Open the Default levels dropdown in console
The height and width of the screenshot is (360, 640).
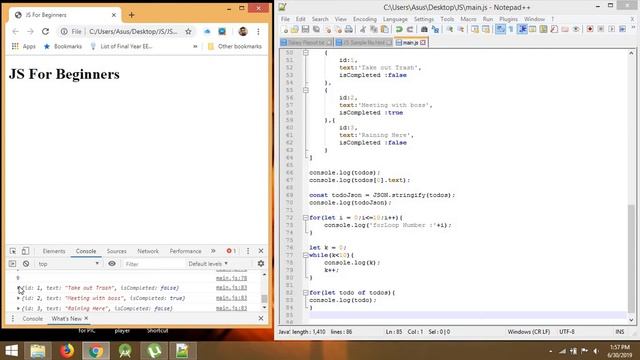(x=208, y=264)
